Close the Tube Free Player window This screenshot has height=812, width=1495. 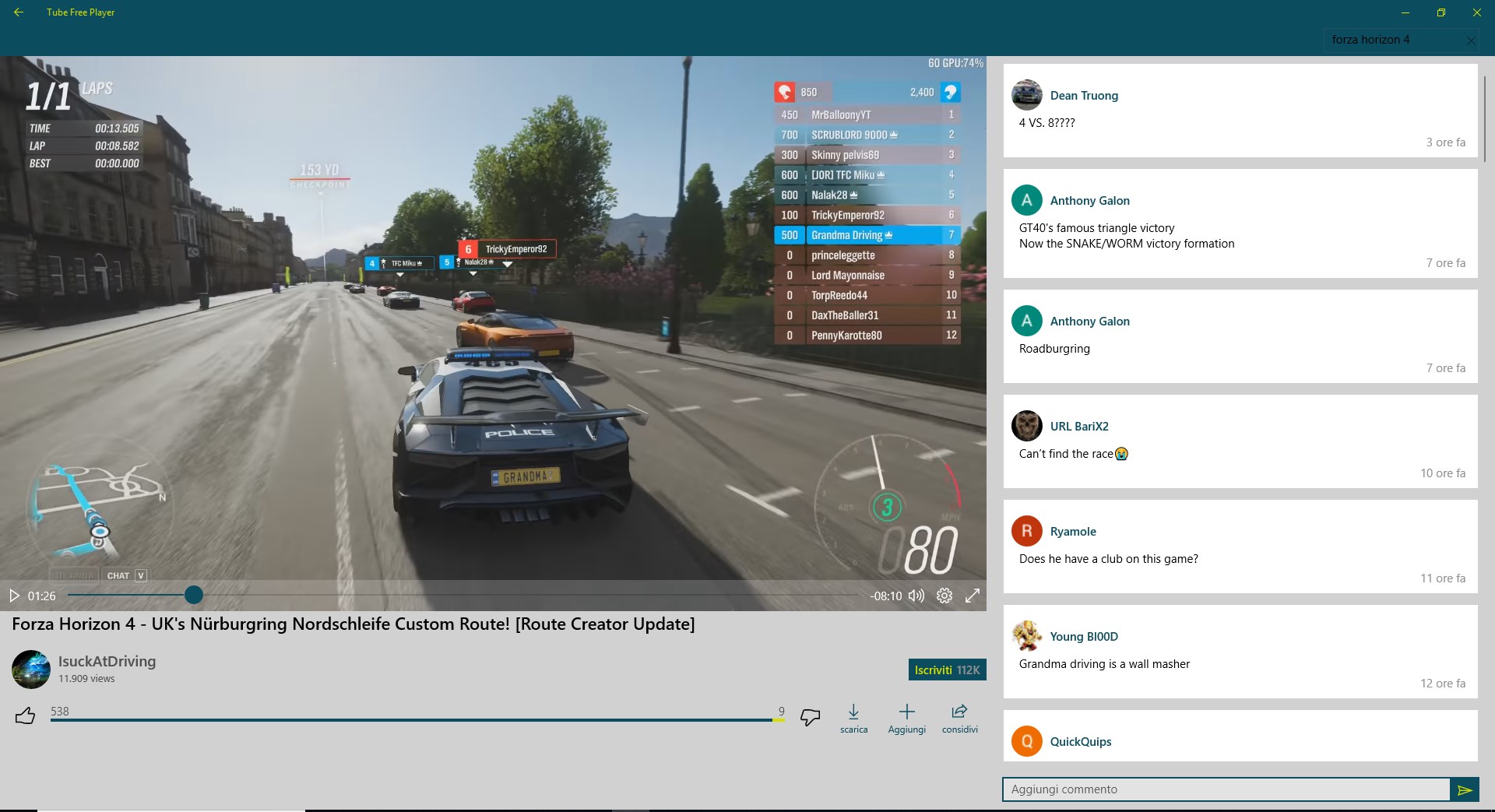point(1476,12)
